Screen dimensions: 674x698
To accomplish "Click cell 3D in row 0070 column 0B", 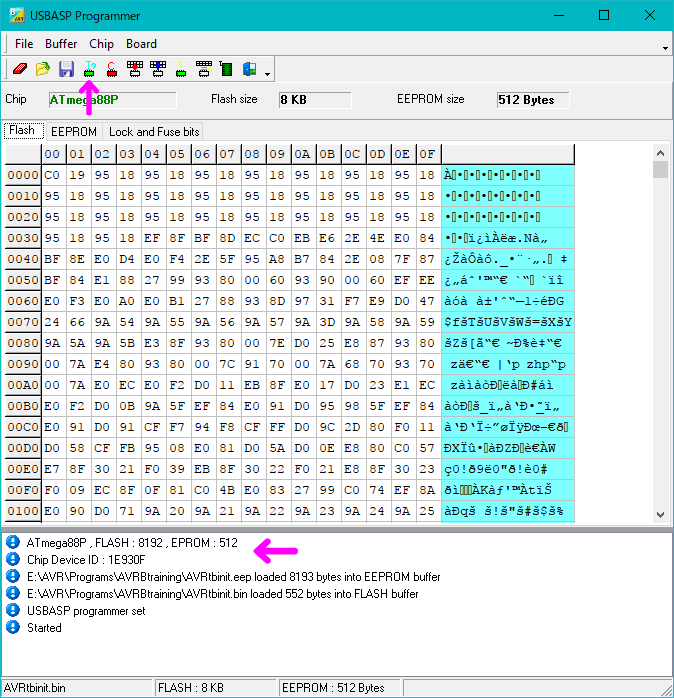I will (327, 322).
